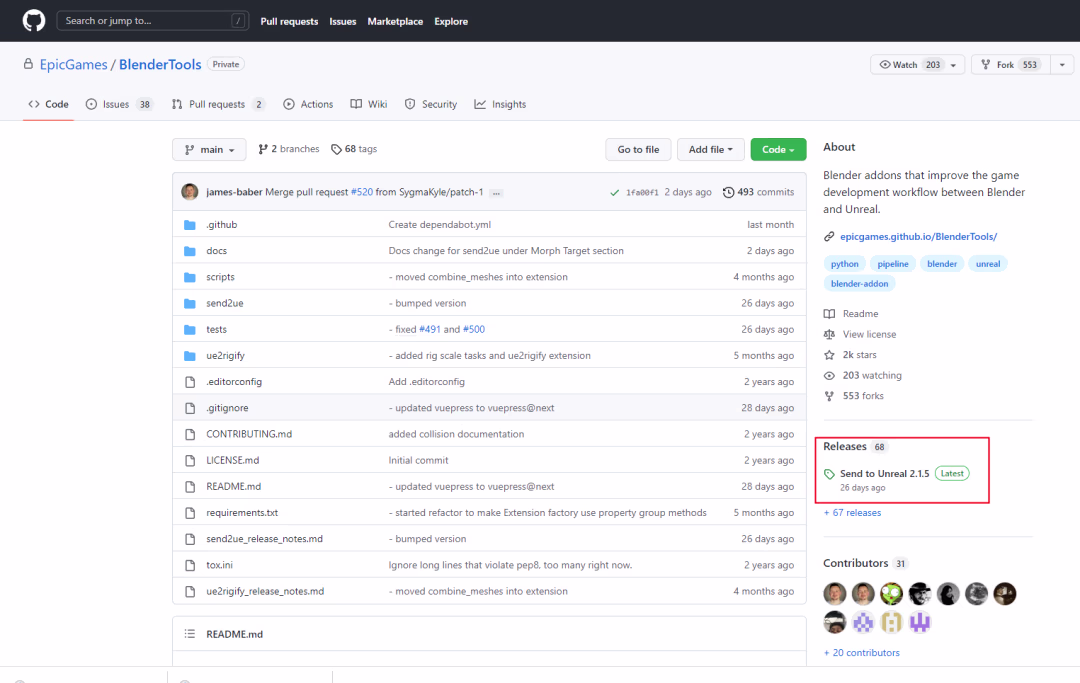
Task: Open the main branch dropdown
Action: [x=209, y=149]
